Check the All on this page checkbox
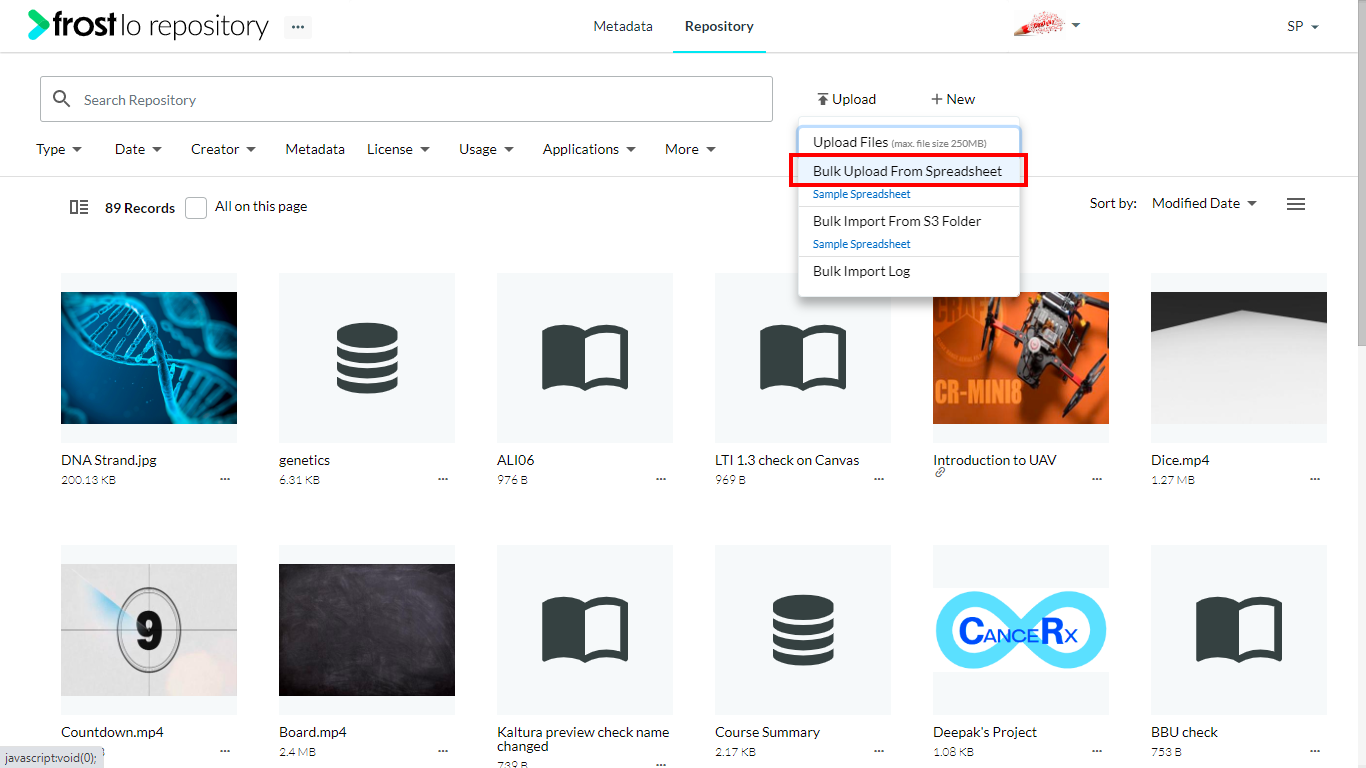1366x768 pixels. (x=196, y=207)
